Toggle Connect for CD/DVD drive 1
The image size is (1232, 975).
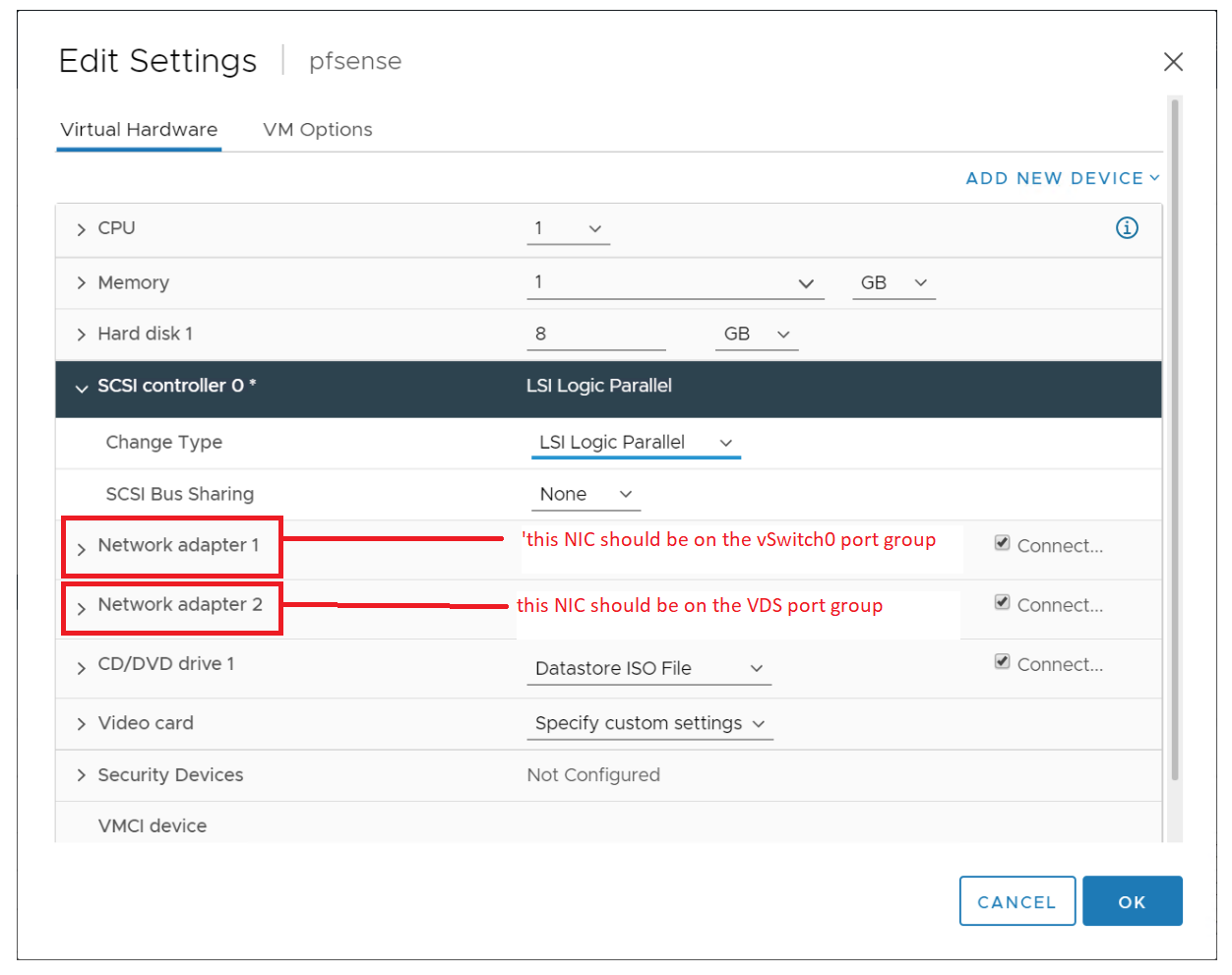click(x=1002, y=660)
